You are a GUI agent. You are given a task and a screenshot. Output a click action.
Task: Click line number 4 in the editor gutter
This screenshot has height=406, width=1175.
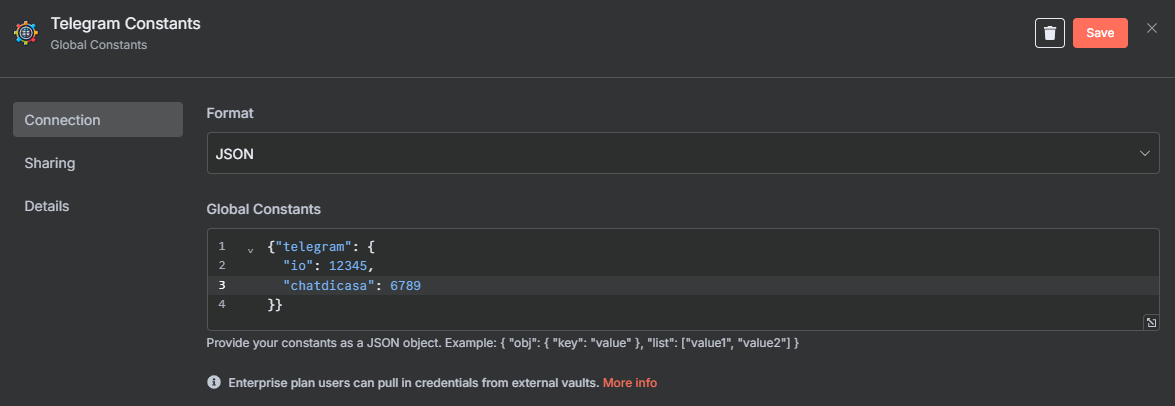[x=221, y=304]
